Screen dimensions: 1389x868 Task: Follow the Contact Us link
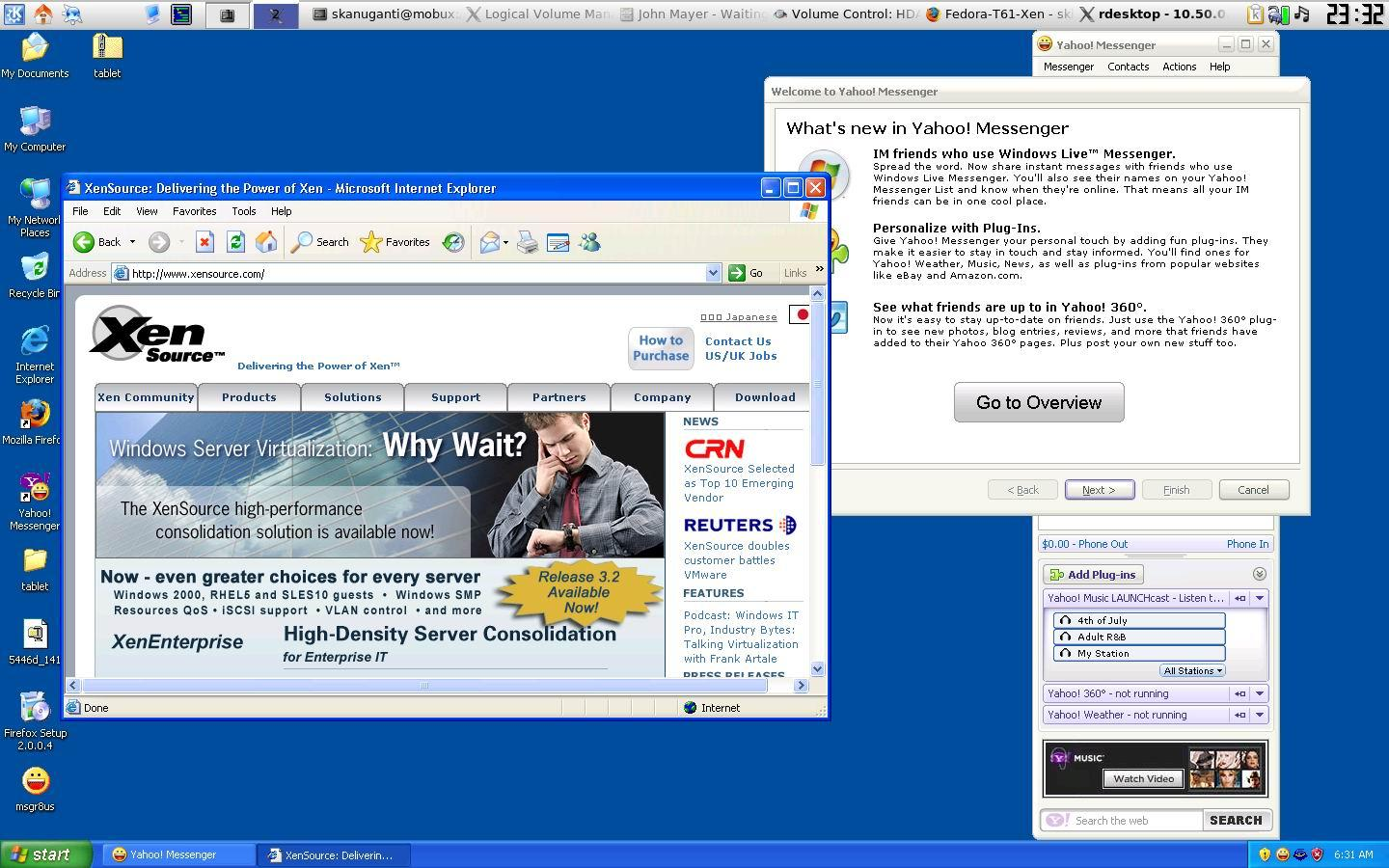[738, 341]
